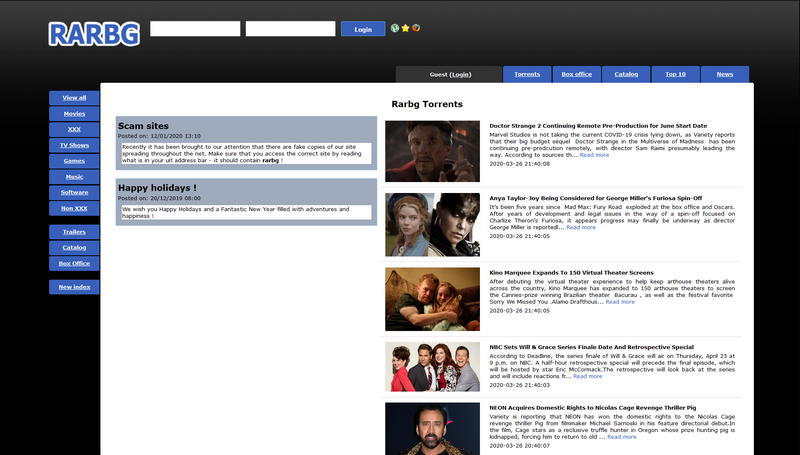Open the XXX sidebar category
This screenshot has width=800, height=455.
[x=74, y=130]
